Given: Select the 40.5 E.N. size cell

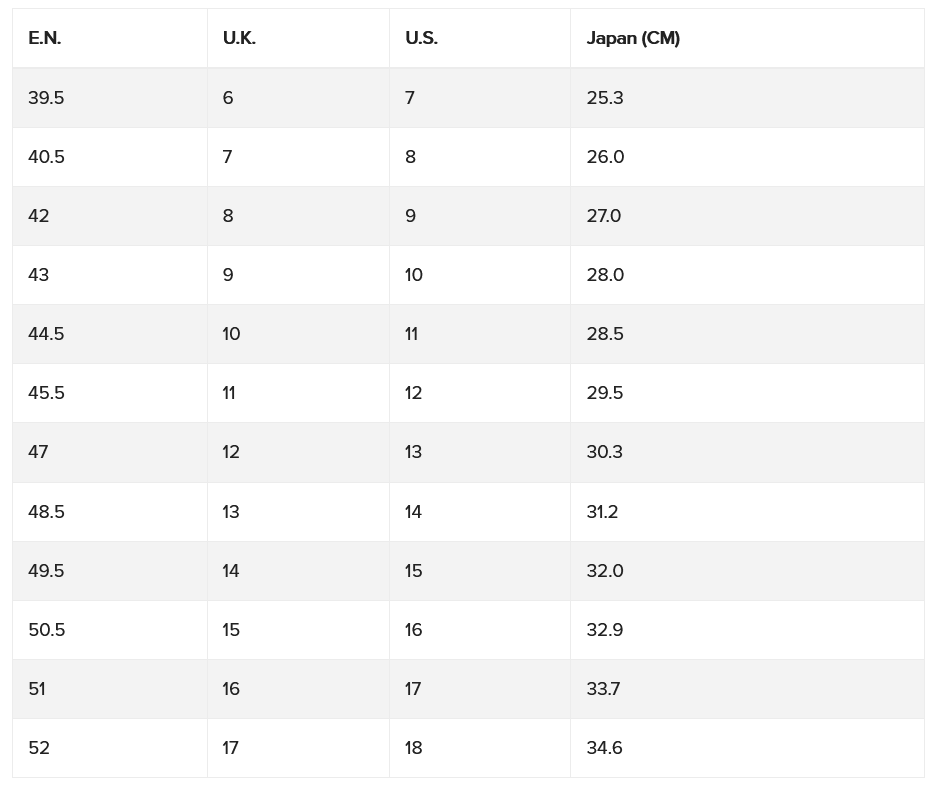Looking at the screenshot, I should (x=110, y=157).
